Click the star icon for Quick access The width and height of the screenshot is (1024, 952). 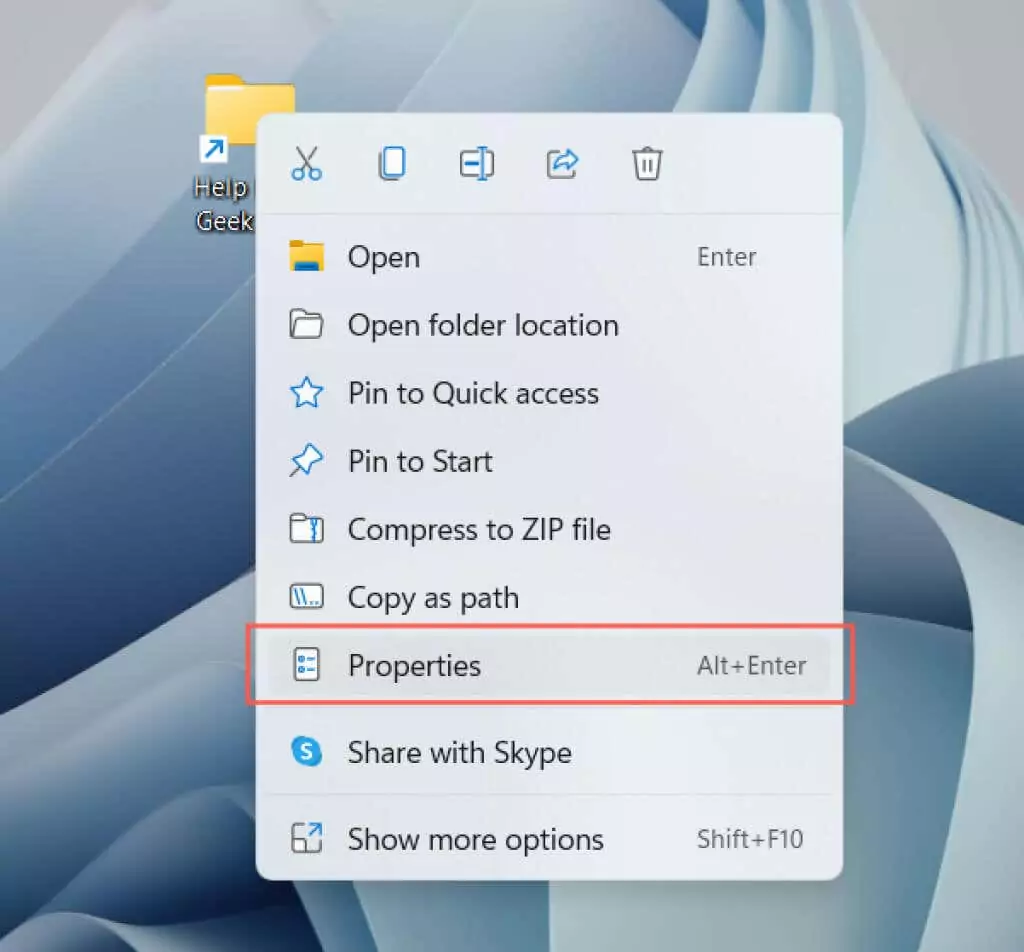point(307,393)
